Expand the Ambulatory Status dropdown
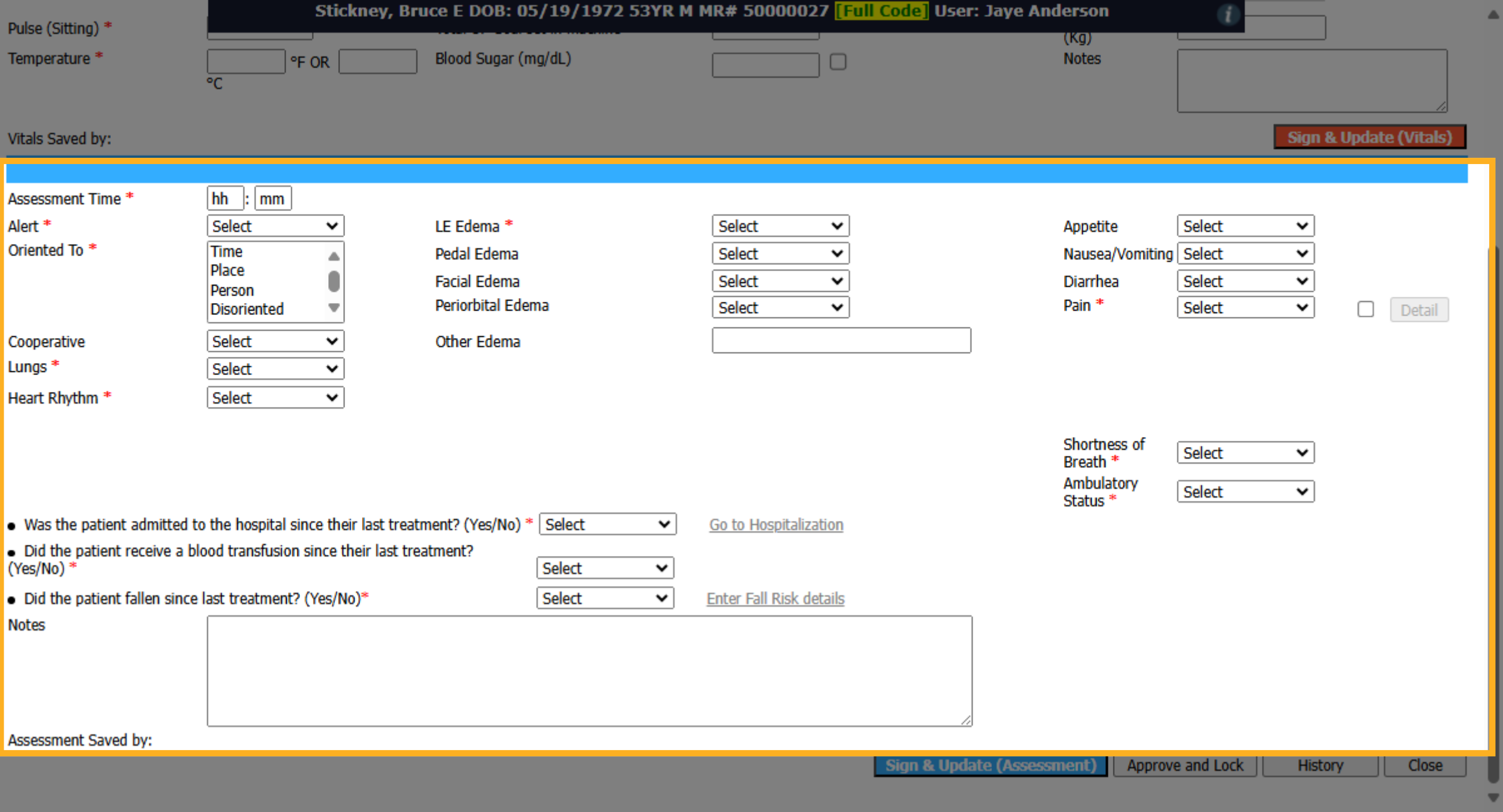Image resolution: width=1503 pixels, height=812 pixels. [x=1246, y=491]
